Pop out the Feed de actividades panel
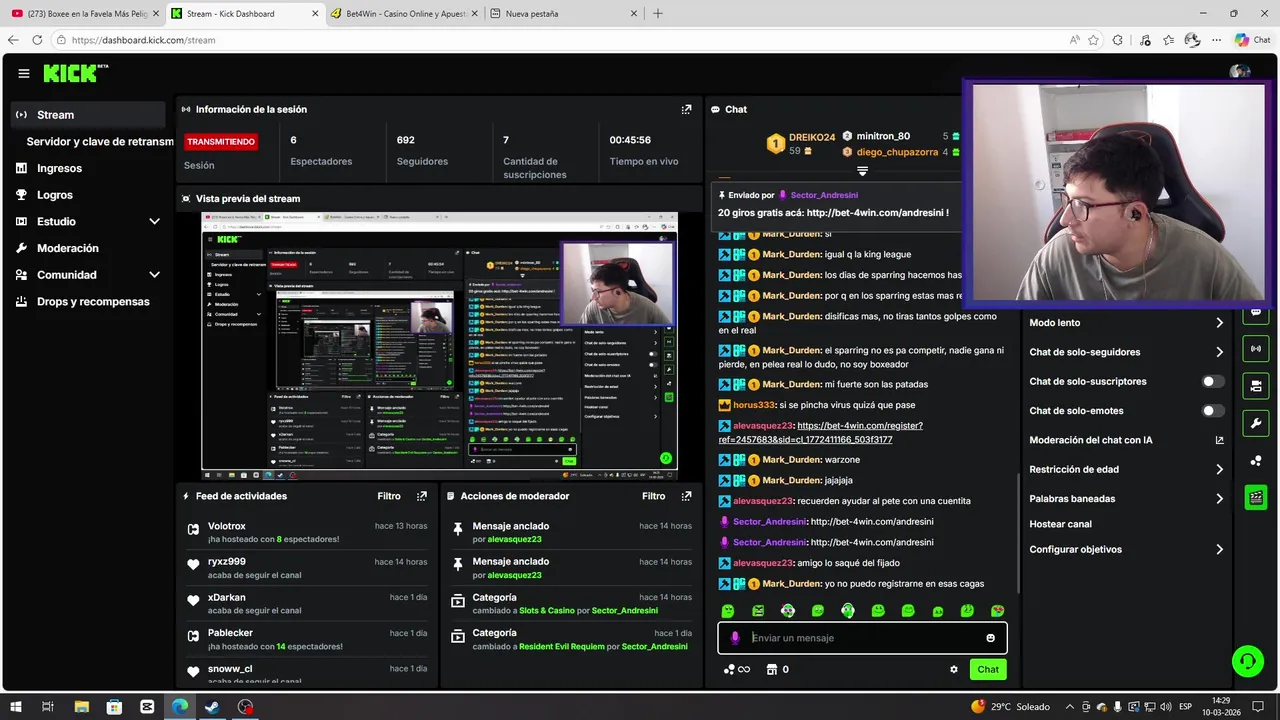Screen dimensions: 1280x720 coord(422,496)
